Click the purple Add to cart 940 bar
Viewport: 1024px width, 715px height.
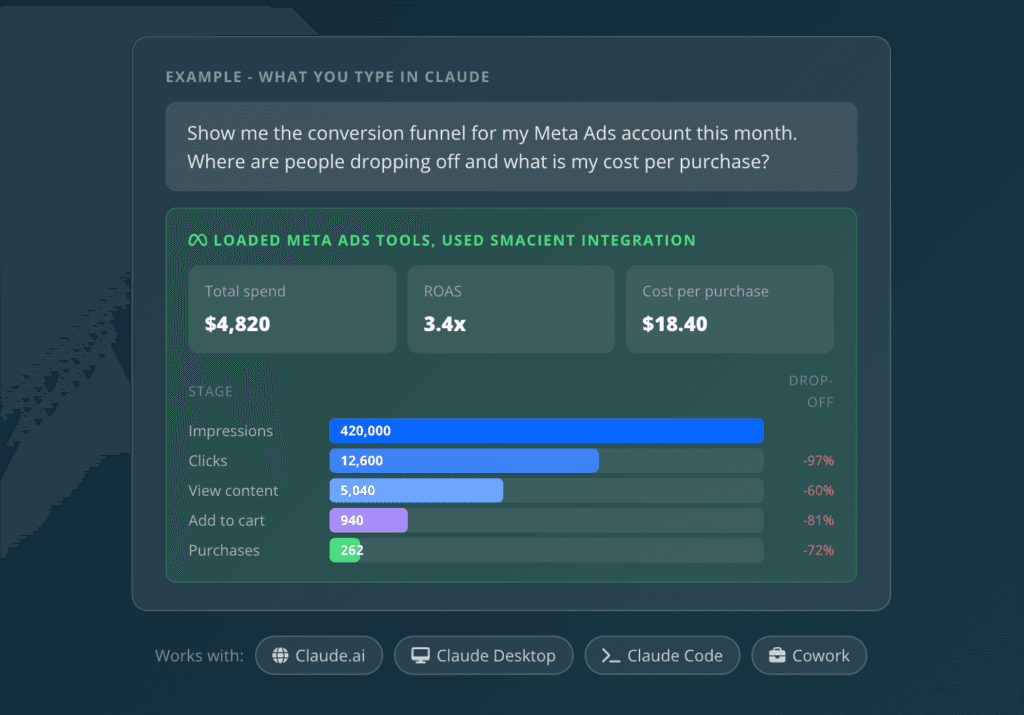click(x=369, y=521)
